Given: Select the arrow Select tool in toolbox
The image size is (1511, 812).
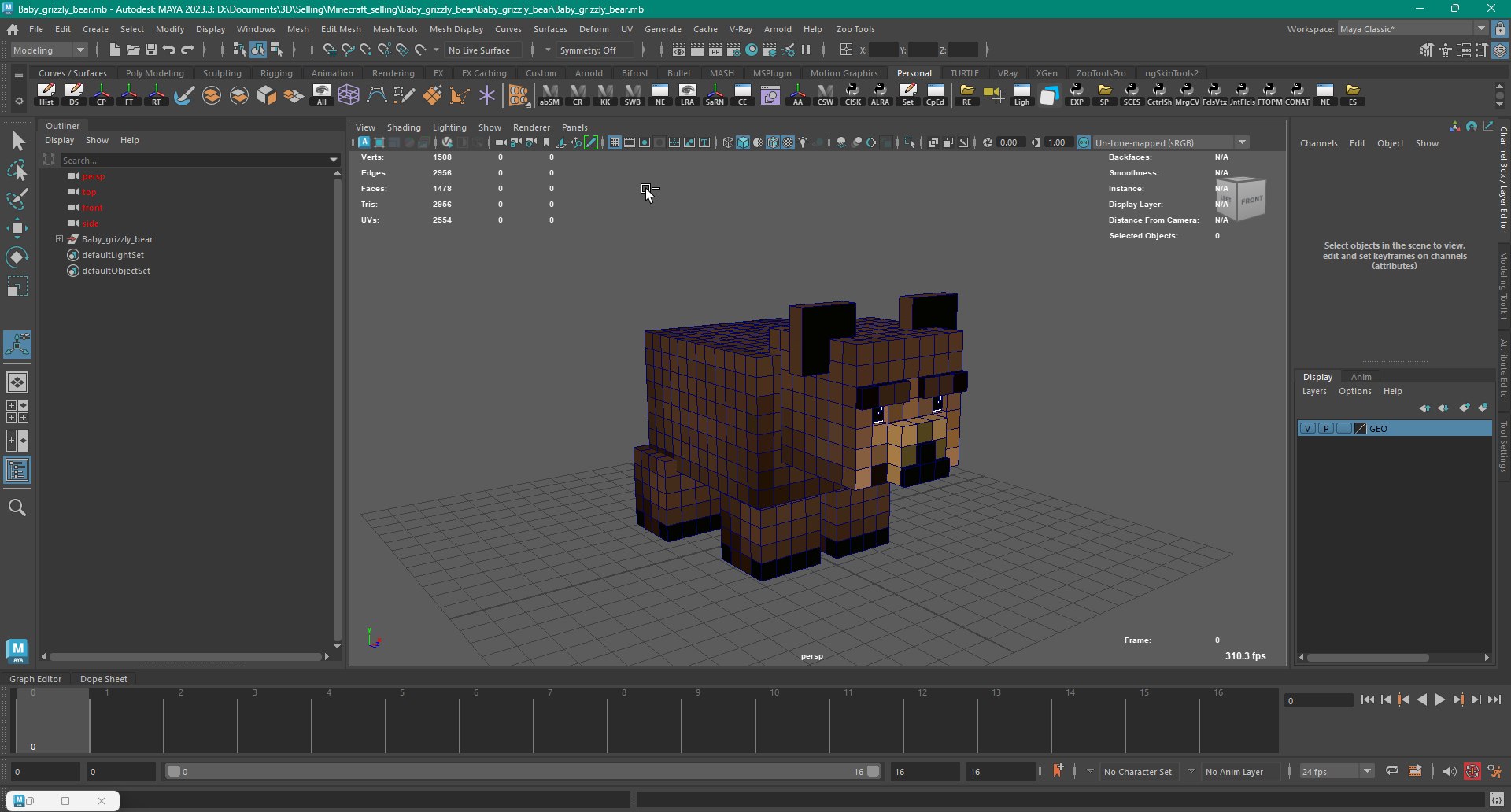Looking at the screenshot, I should 17,142.
